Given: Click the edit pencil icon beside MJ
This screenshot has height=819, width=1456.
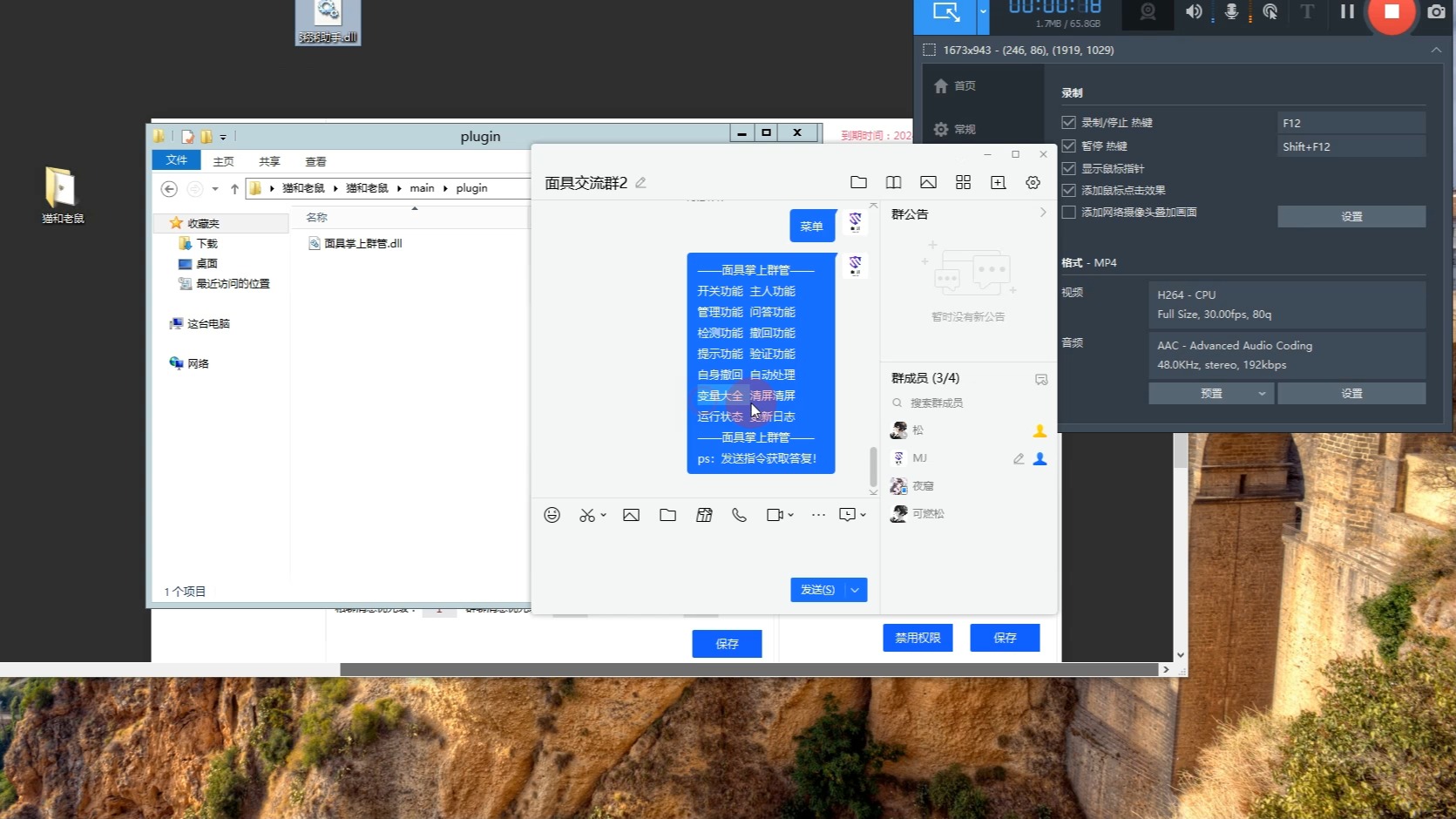Looking at the screenshot, I should coord(1018,458).
